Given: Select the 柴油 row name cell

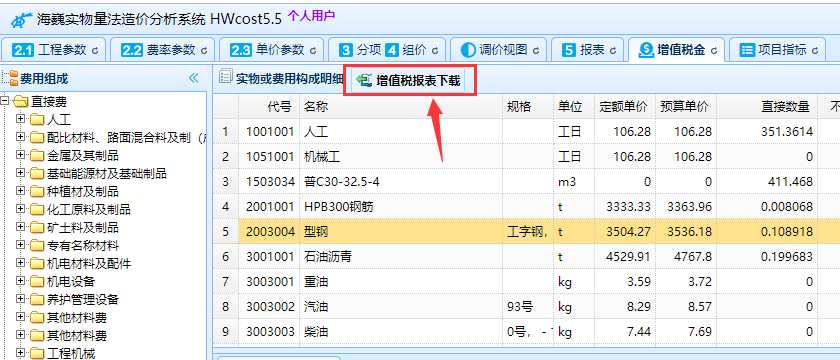Looking at the screenshot, I should click(401, 332).
